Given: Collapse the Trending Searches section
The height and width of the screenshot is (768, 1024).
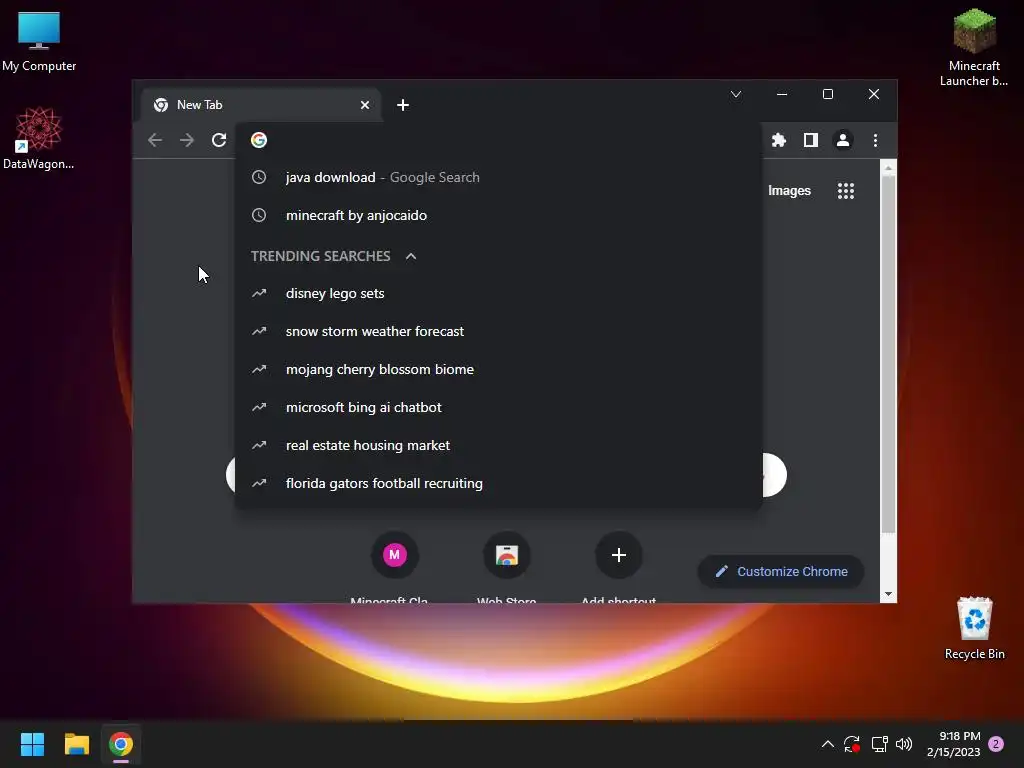Looking at the screenshot, I should tap(411, 256).
